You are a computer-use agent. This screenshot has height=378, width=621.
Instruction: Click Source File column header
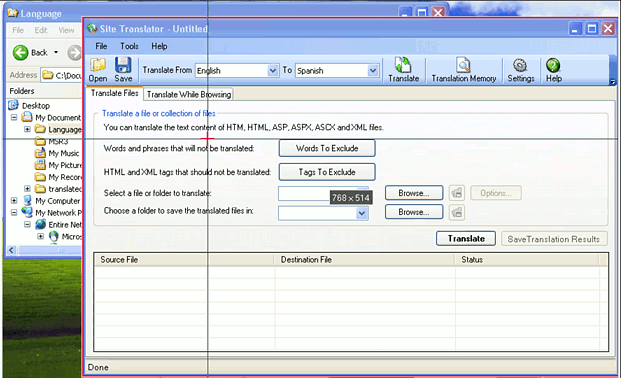pos(184,260)
